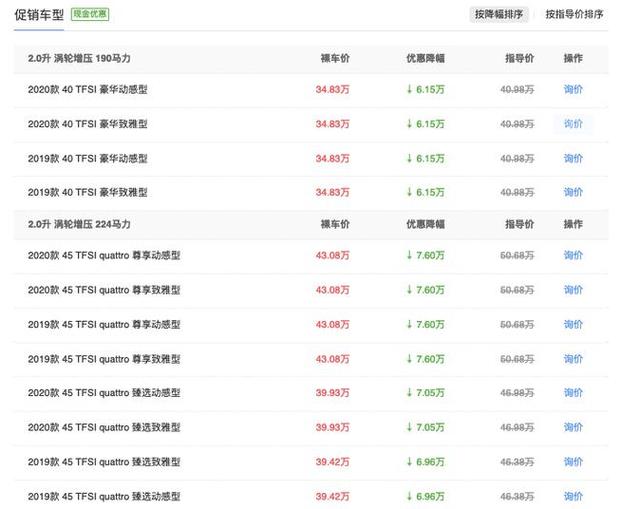Screen dimensions: 640x509
Task: Click the 2.0升 涡轮增压 190马力 group header
Action: point(79,58)
